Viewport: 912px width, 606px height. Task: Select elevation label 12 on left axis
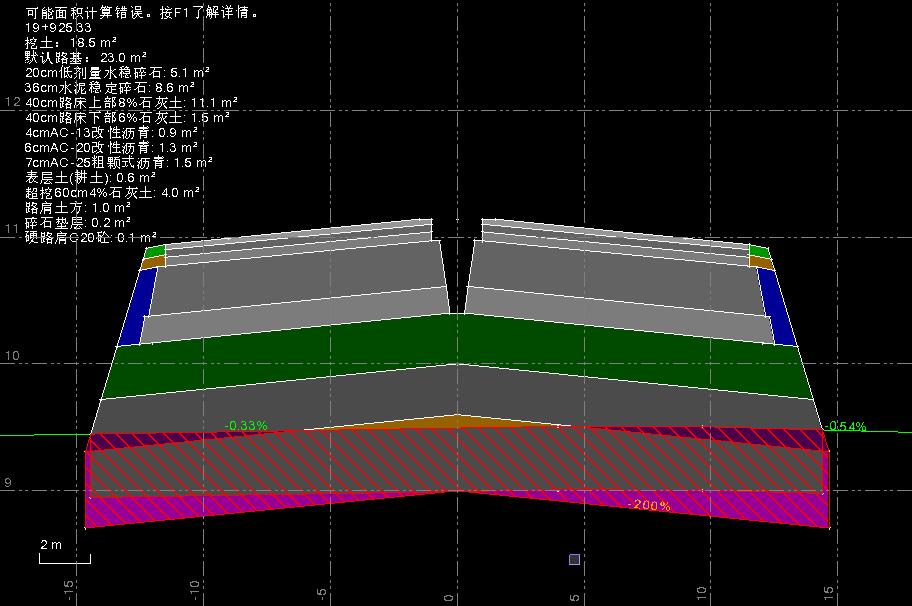tap(12, 102)
